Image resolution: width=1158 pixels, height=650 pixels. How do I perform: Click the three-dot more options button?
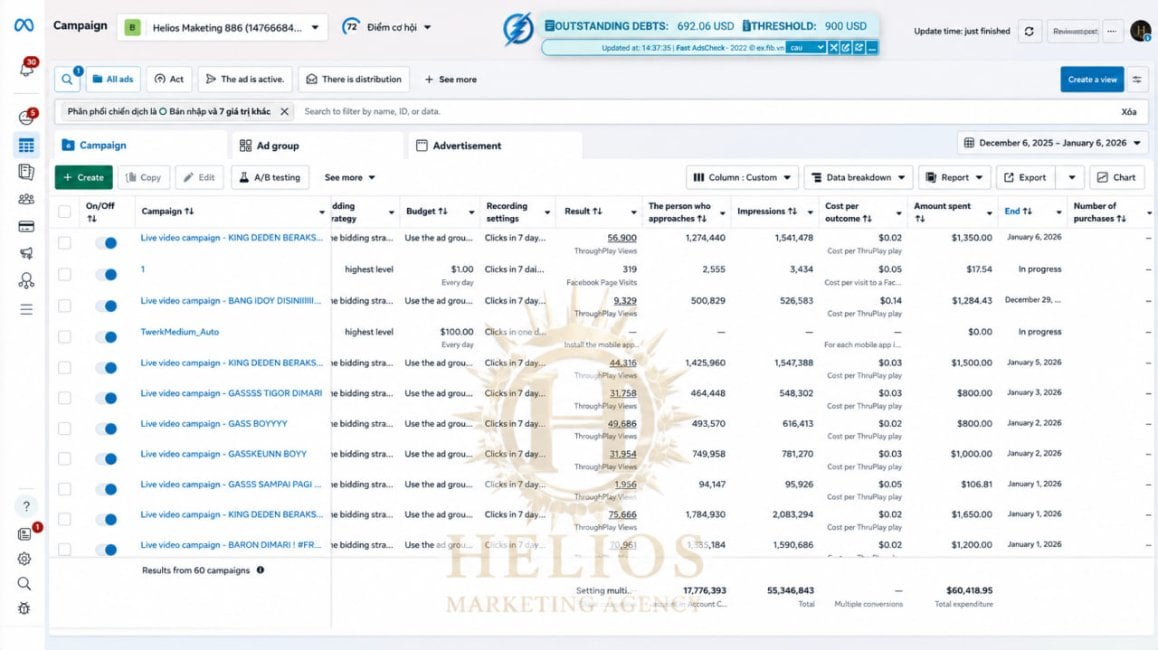click(1111, 31)
